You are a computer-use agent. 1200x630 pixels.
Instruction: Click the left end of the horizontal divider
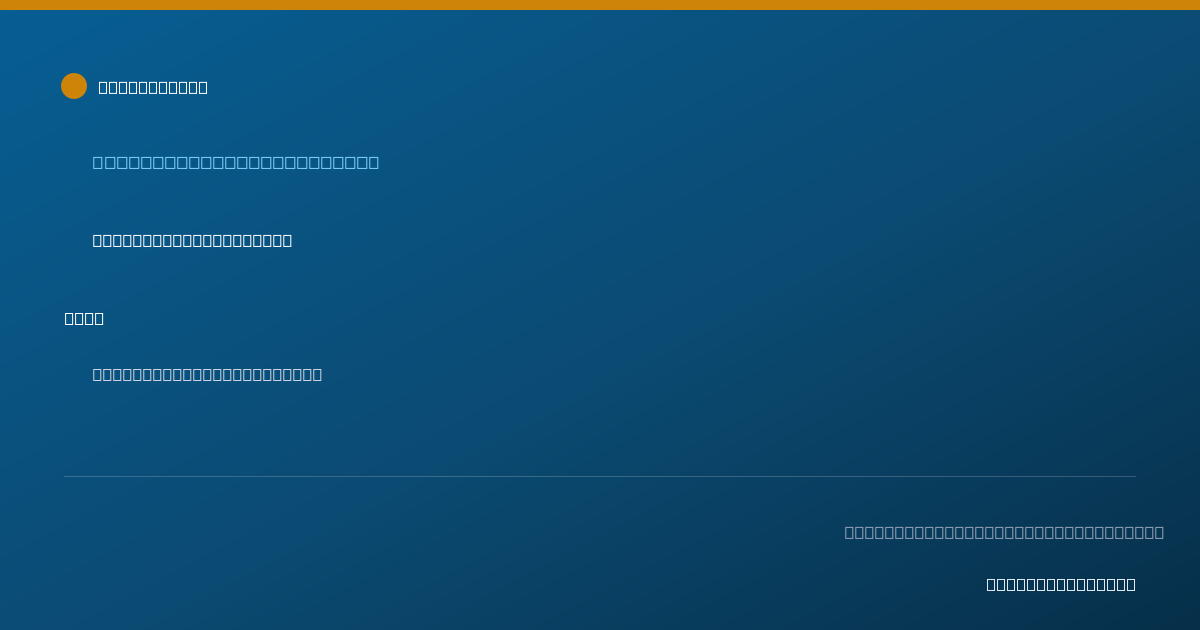point(66,476)
